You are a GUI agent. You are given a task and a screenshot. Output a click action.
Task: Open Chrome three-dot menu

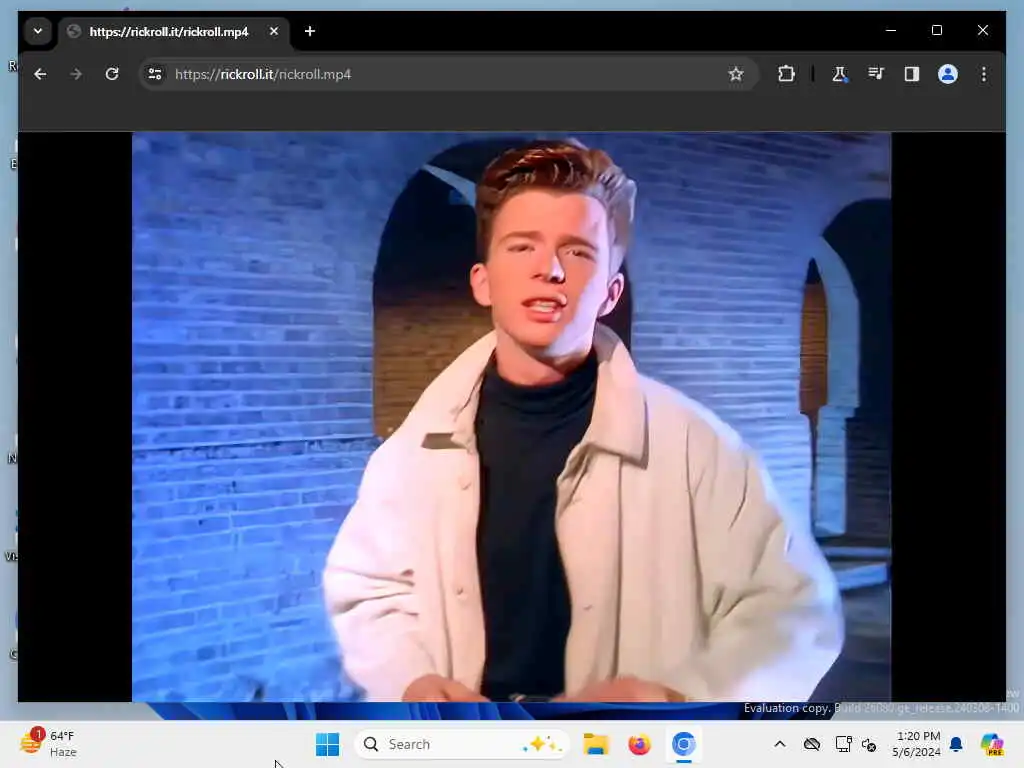[x=984, y=74]
